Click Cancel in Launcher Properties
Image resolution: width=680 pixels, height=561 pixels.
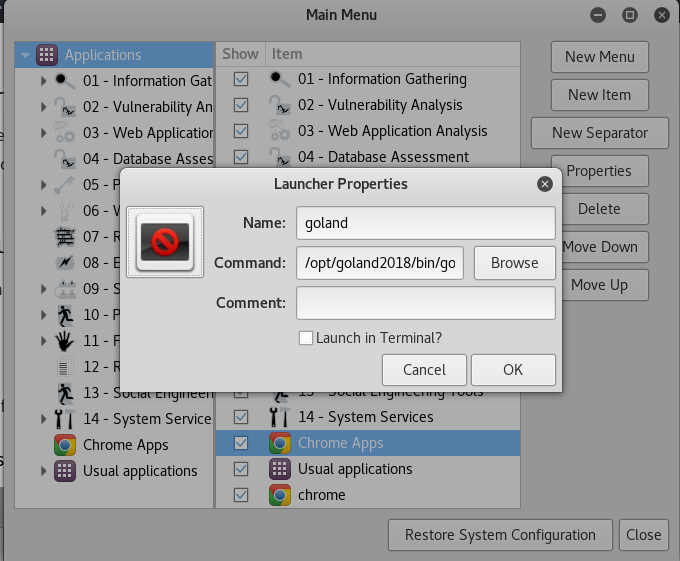point(424,370)
